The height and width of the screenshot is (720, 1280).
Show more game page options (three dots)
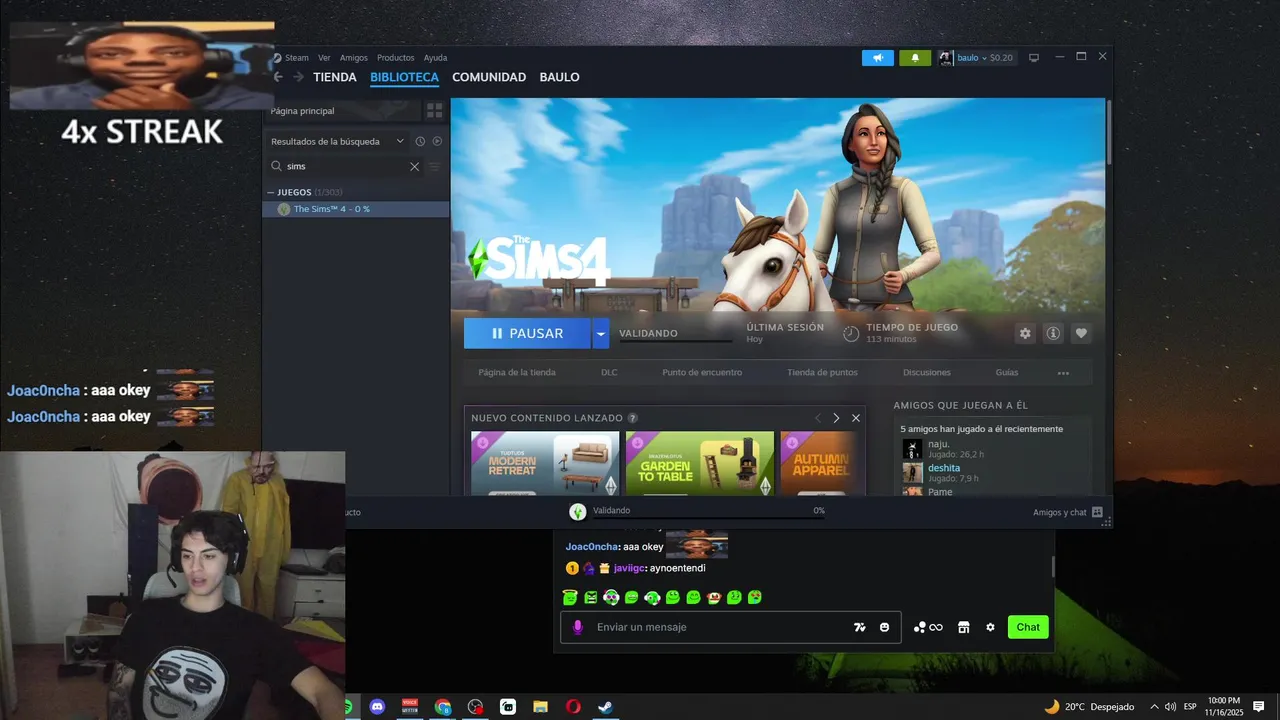pyautogui.click(x=1063, y=373)
